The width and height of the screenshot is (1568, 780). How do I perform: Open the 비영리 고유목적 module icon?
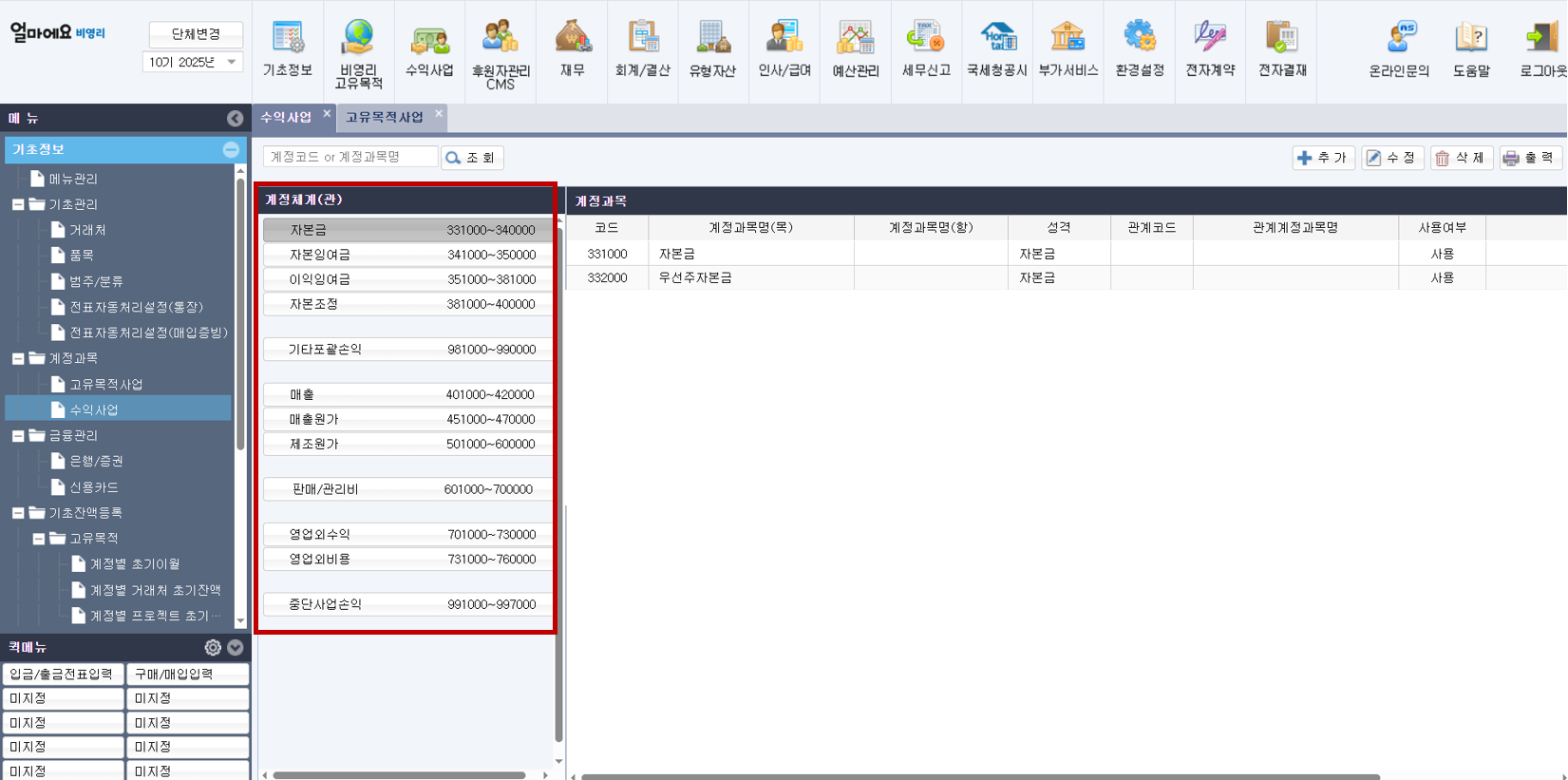(x=358, y=54)
